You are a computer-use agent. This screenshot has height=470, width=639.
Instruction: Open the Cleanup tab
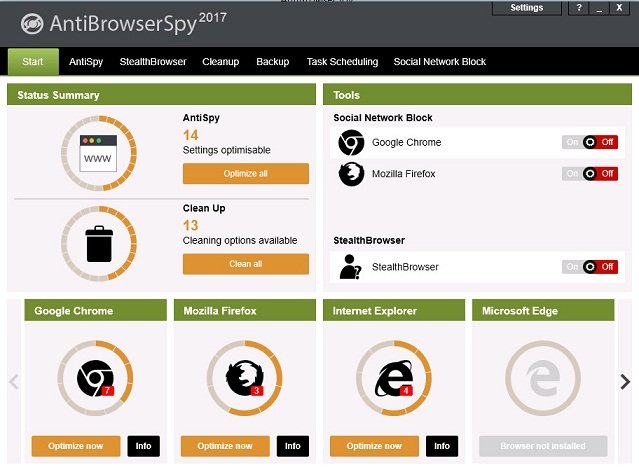[220, 62]
